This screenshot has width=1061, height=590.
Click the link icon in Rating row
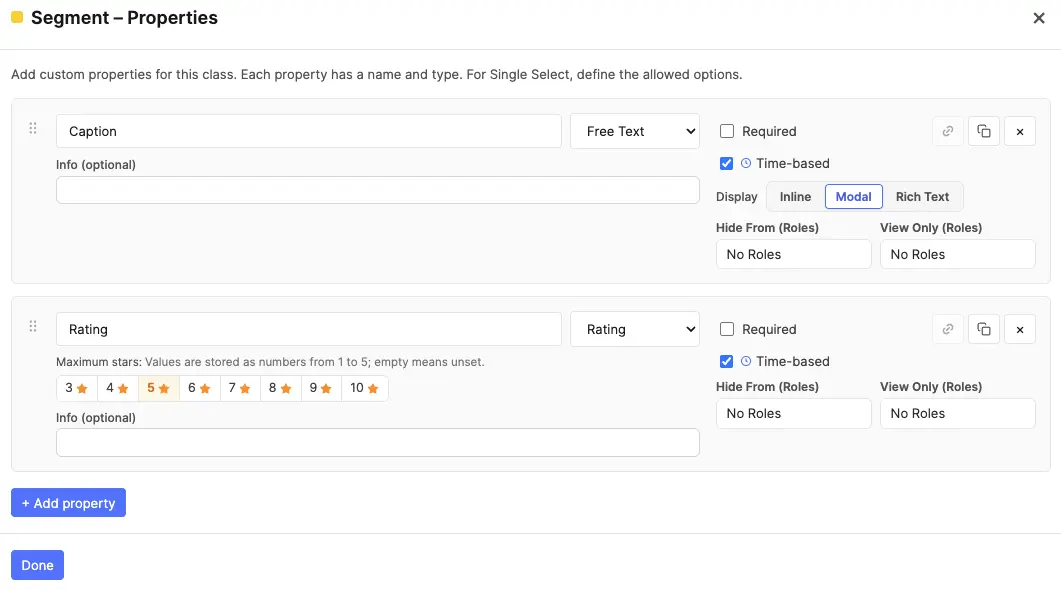tap(948, 330)
